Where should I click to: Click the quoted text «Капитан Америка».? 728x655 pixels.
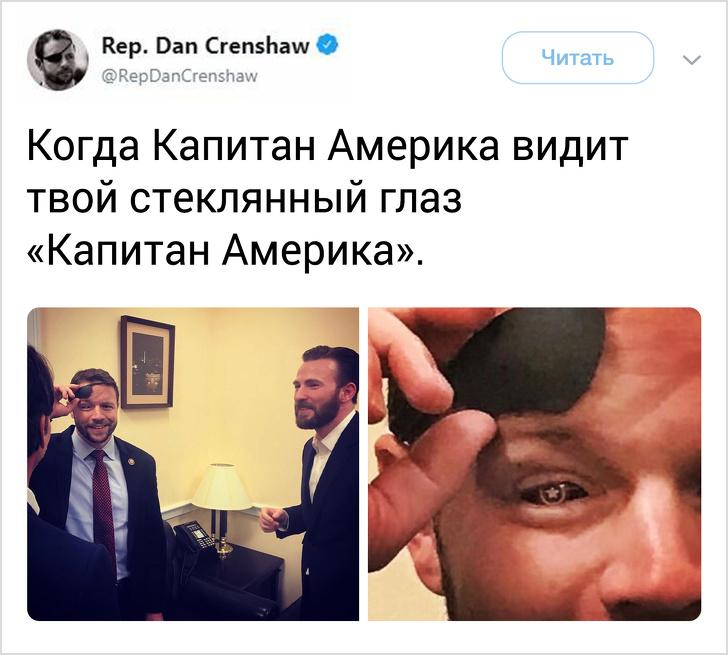[225, 252]
